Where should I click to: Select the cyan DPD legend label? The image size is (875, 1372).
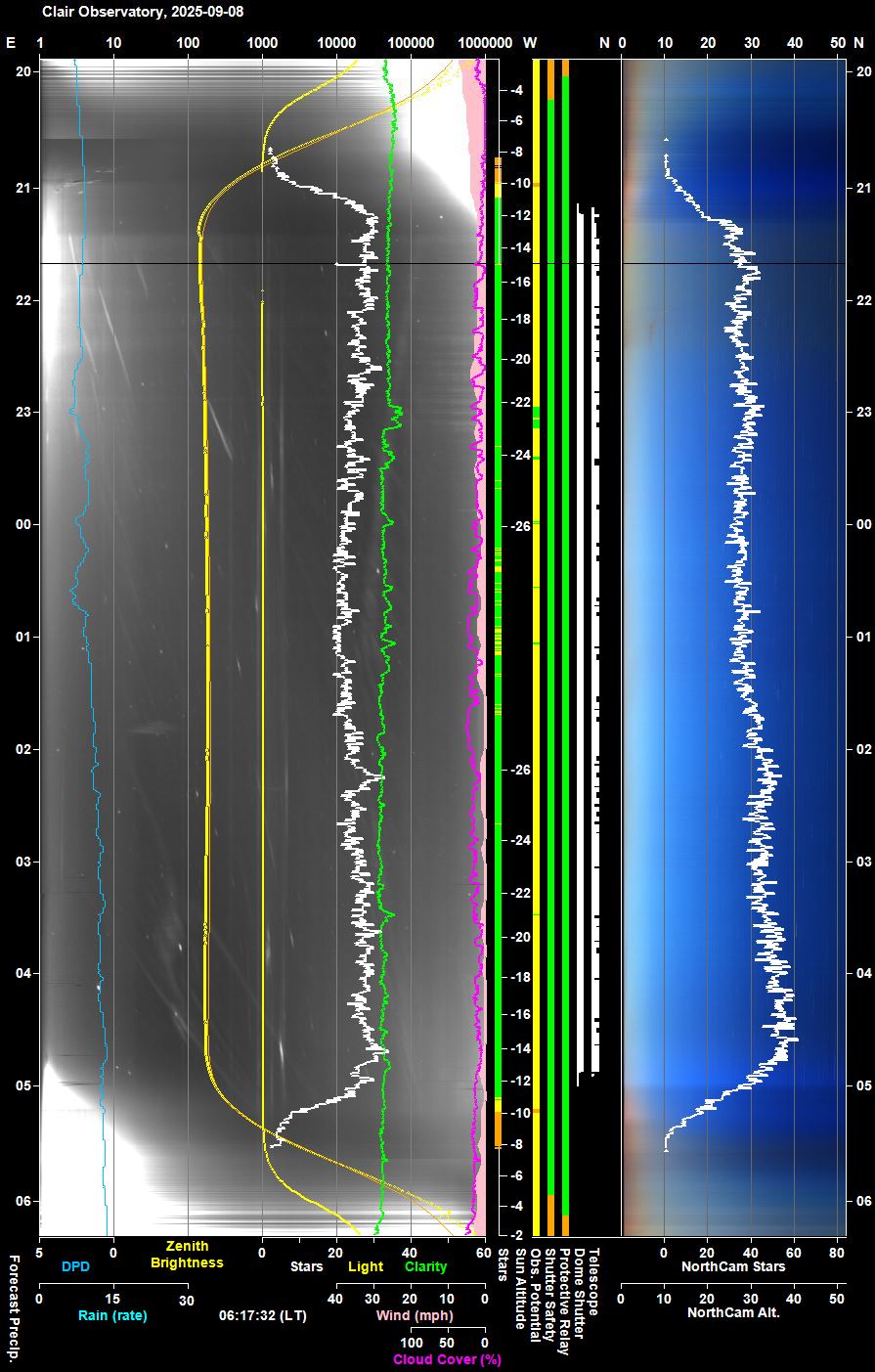click(x=75, y=1266)
